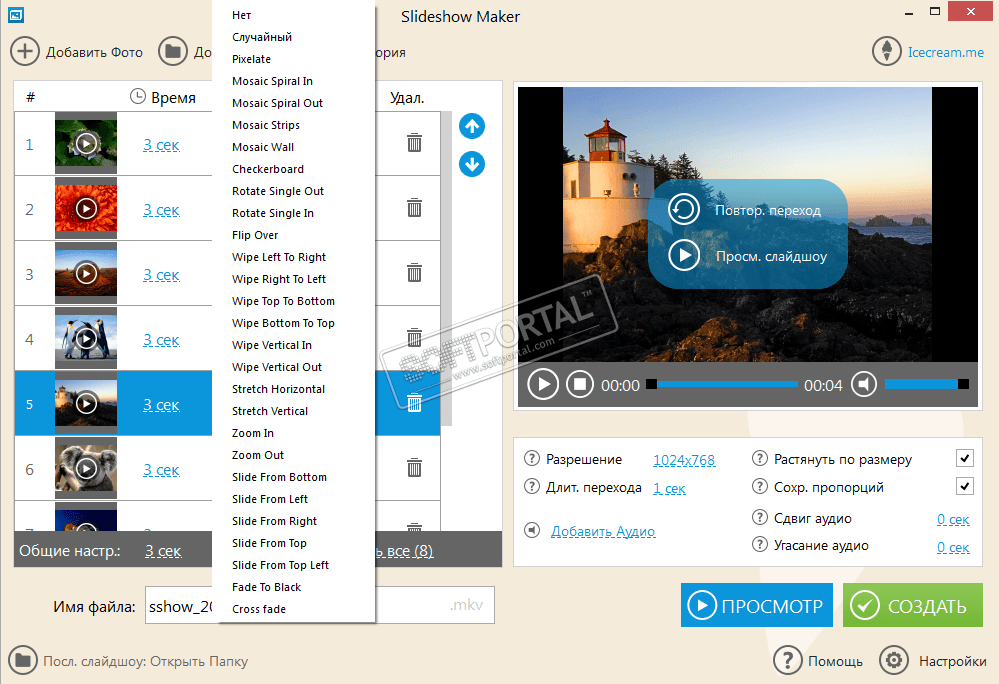Viewport: 999px width, 684px height.
Task: Change slide 6 time 3 сек
Action: [161, 470]
